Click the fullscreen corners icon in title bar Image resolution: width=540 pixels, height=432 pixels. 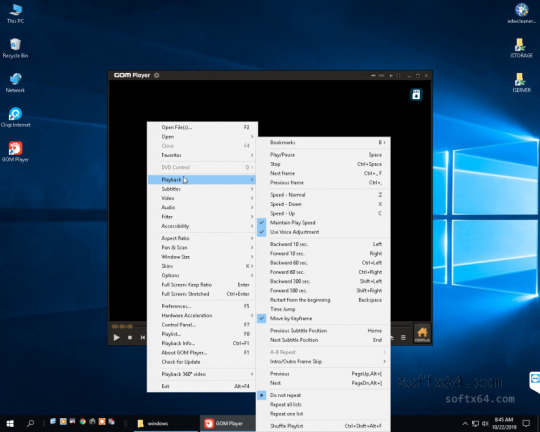pyautogui.click(x=398, y=75)
